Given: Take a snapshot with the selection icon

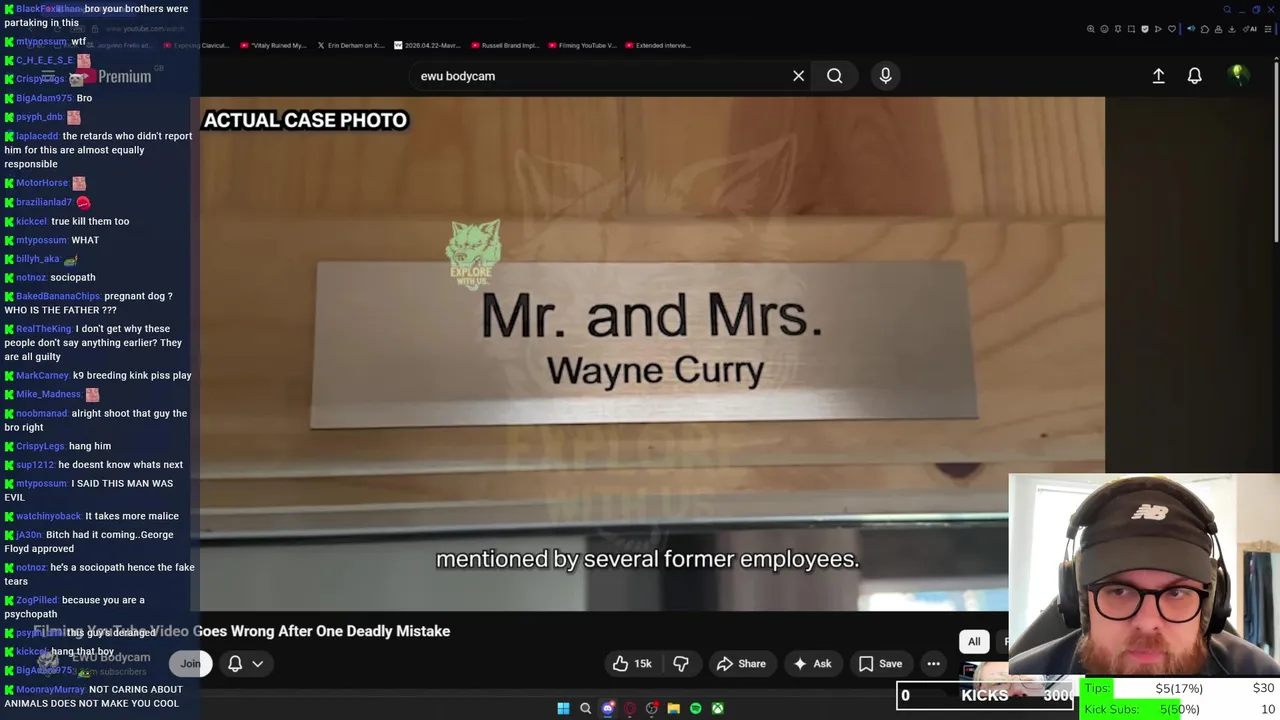Looking at the screenshot, I should [1131, 29].
